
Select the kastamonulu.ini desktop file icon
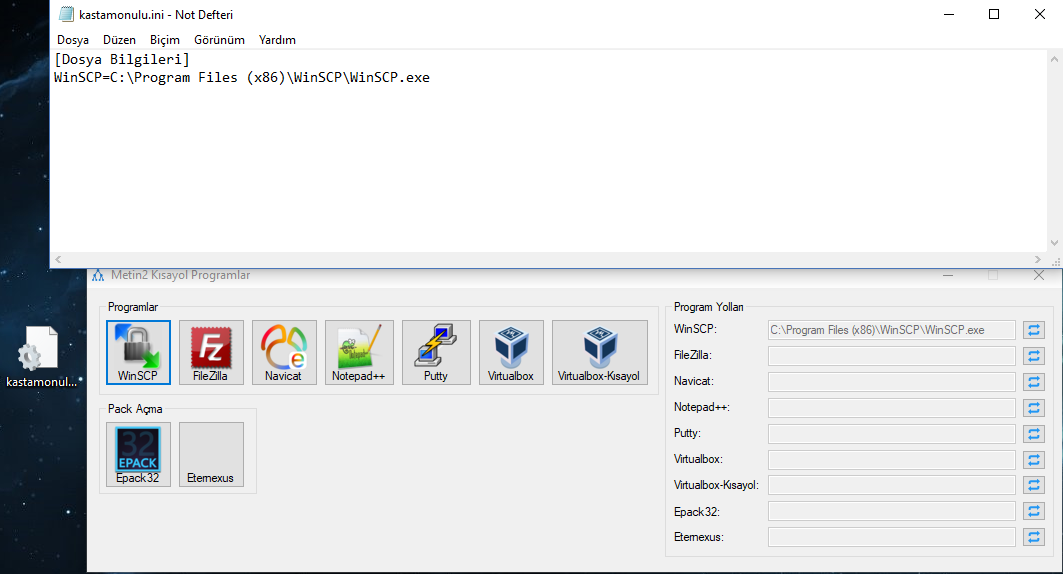pyautogui.click(x=41, y=358)
